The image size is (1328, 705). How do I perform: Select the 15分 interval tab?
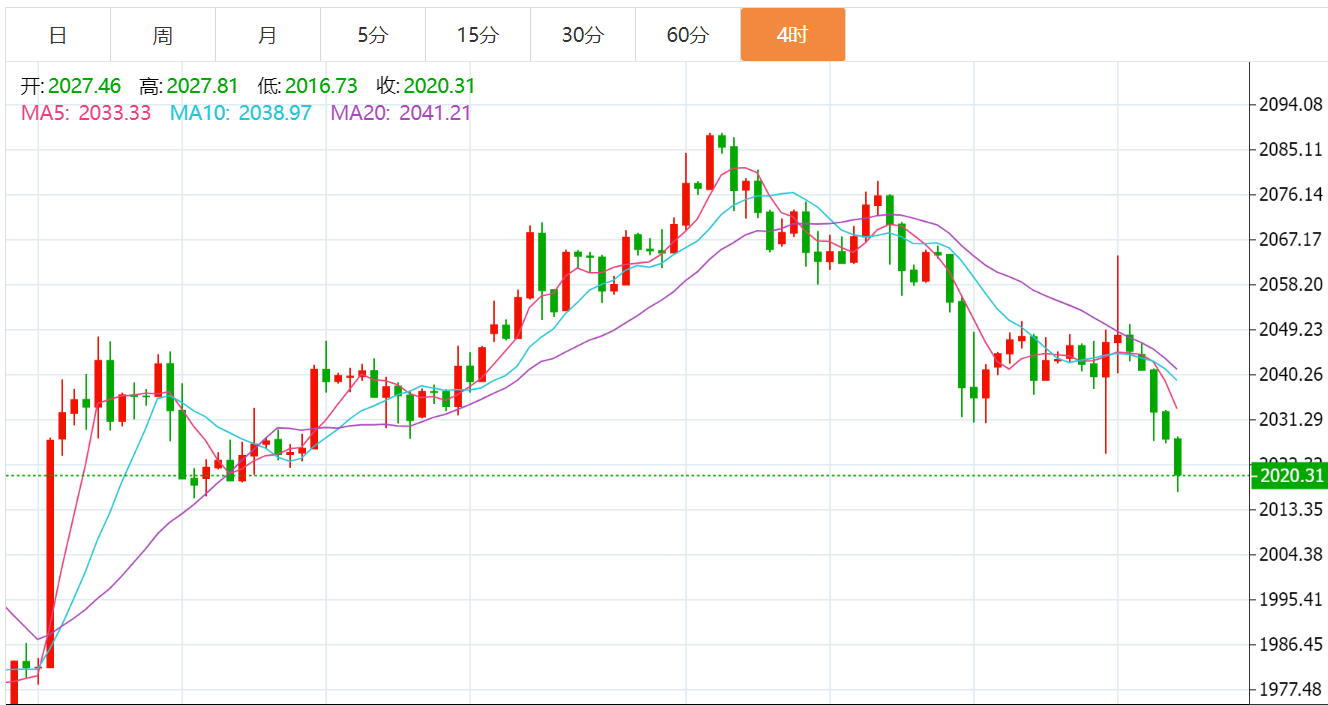coord(478,36)
